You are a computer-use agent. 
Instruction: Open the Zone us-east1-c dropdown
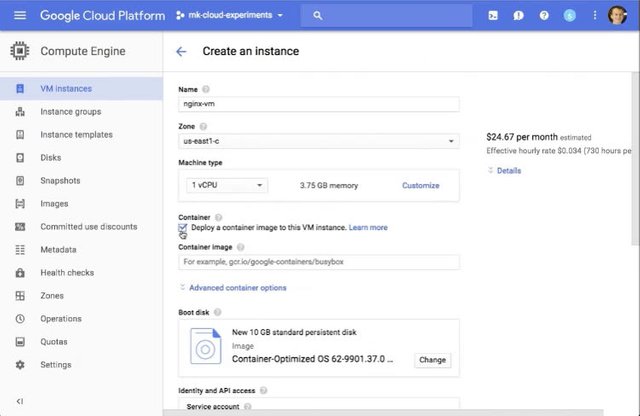pyautogui.click(x=318, y=141)
